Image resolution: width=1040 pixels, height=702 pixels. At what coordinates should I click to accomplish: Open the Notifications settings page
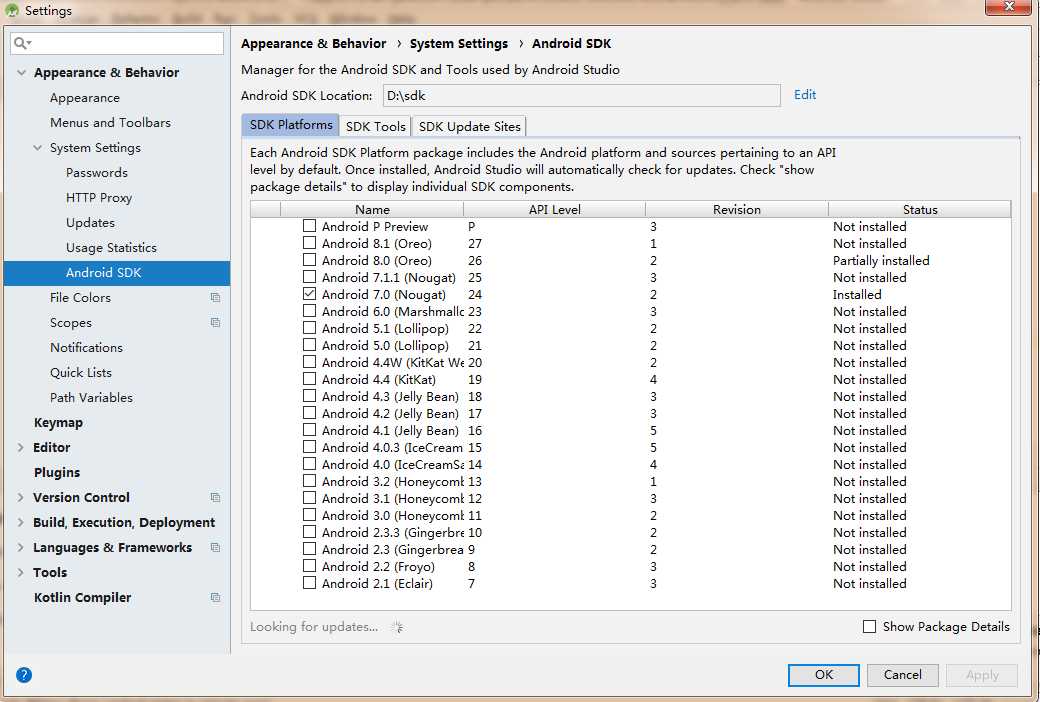point(86,348)
